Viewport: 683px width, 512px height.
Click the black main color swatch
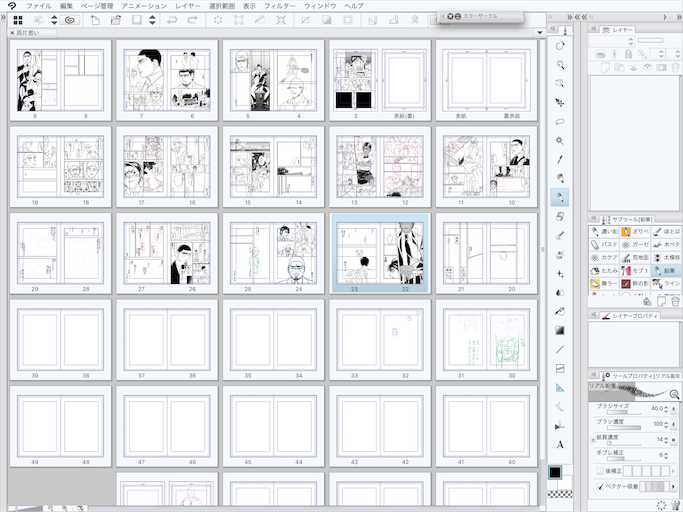[555, 473]
